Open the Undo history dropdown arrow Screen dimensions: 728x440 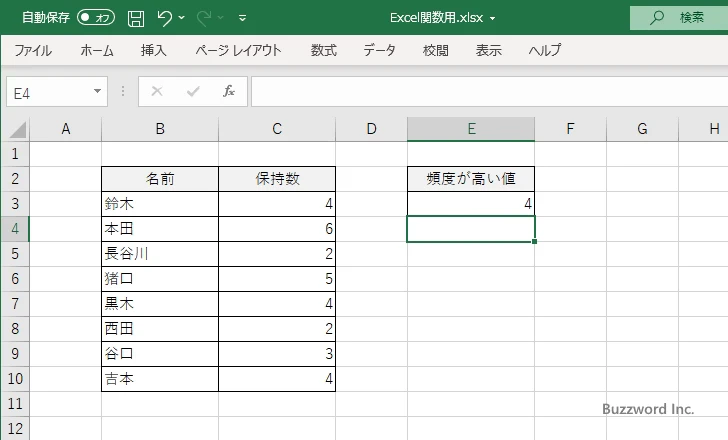[x=182, y=18]
